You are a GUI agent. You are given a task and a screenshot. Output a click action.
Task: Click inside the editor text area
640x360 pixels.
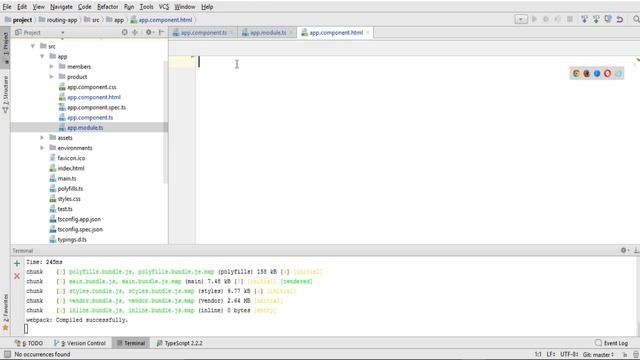(416, 151)
